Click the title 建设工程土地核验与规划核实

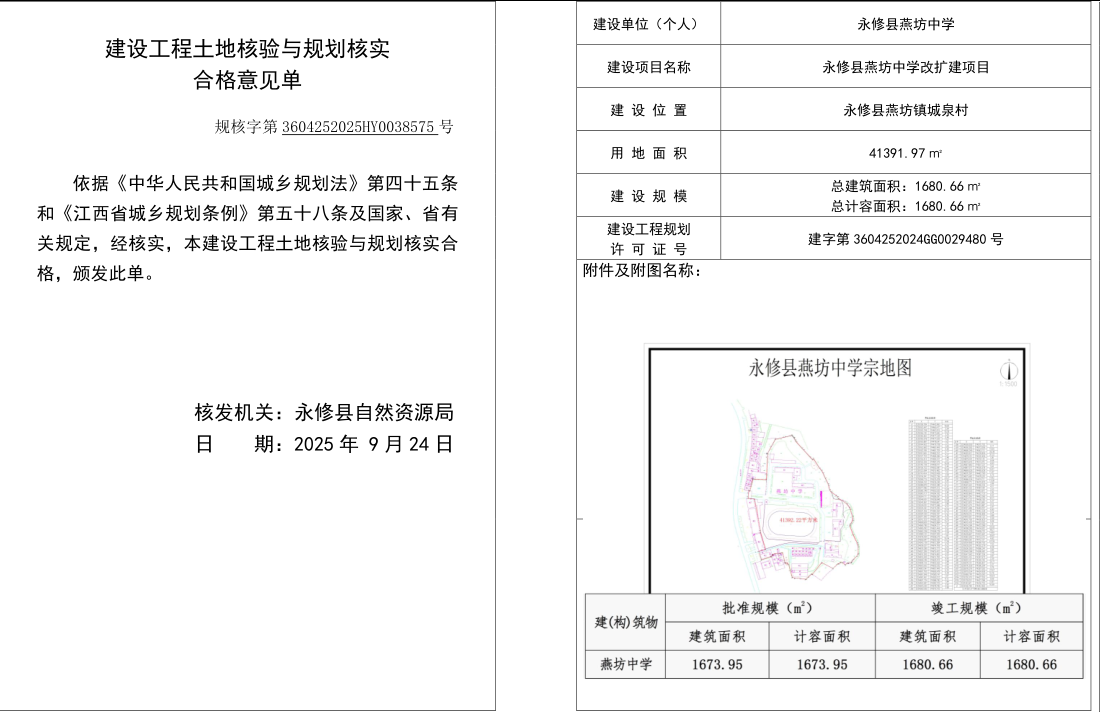(247, 50)
